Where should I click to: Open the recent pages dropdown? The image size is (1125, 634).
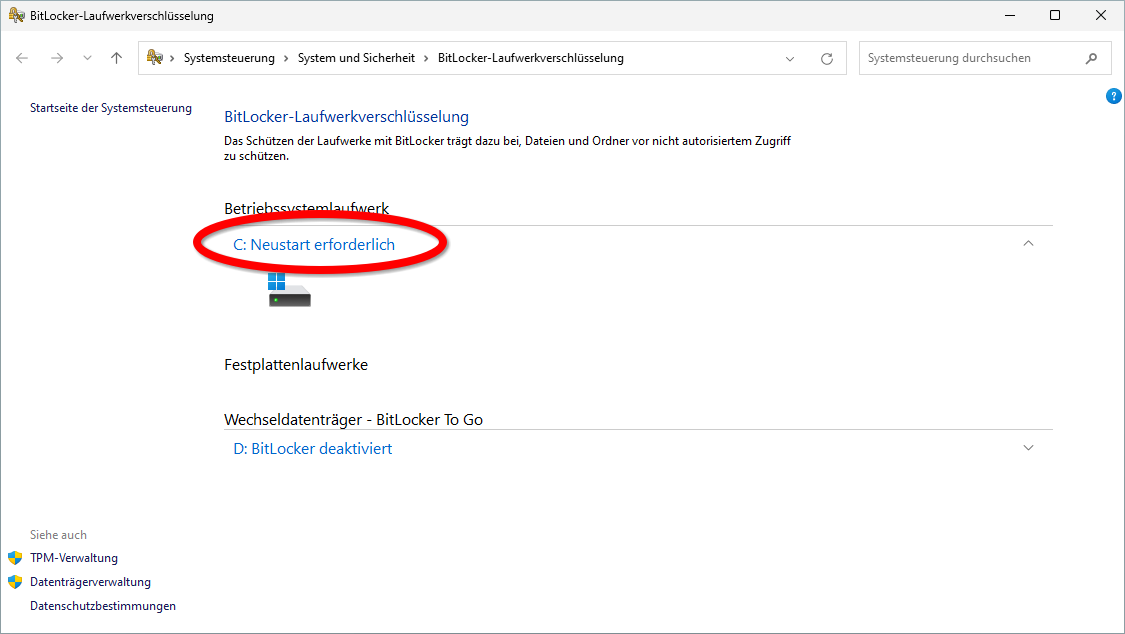pos(87,57)
